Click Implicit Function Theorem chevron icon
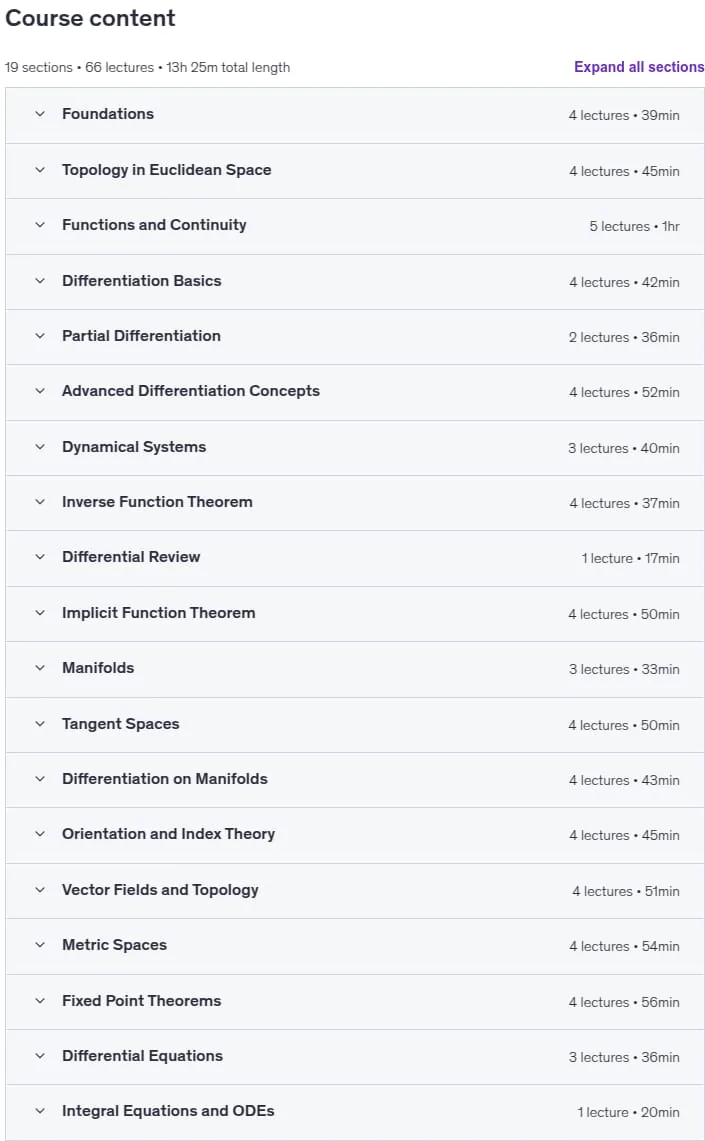The image size is (705, 1141). (40, 613)
